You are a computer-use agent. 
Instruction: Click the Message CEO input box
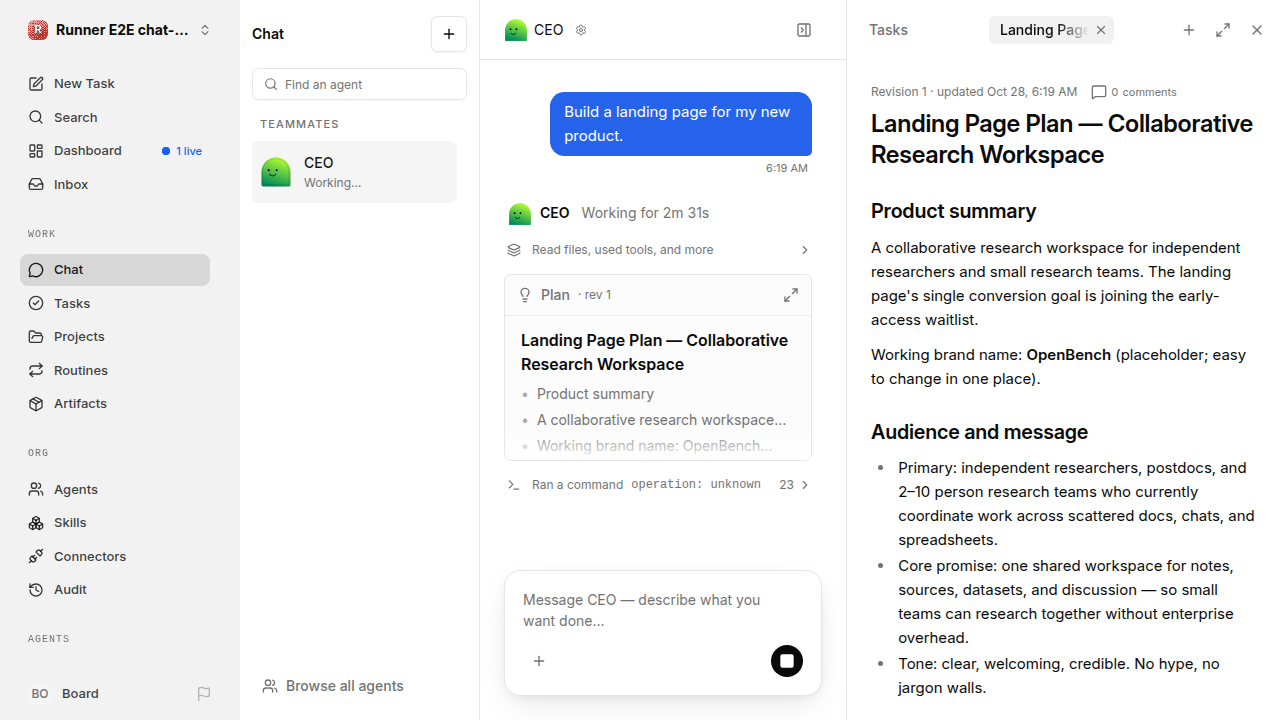[x=662, y=610]
